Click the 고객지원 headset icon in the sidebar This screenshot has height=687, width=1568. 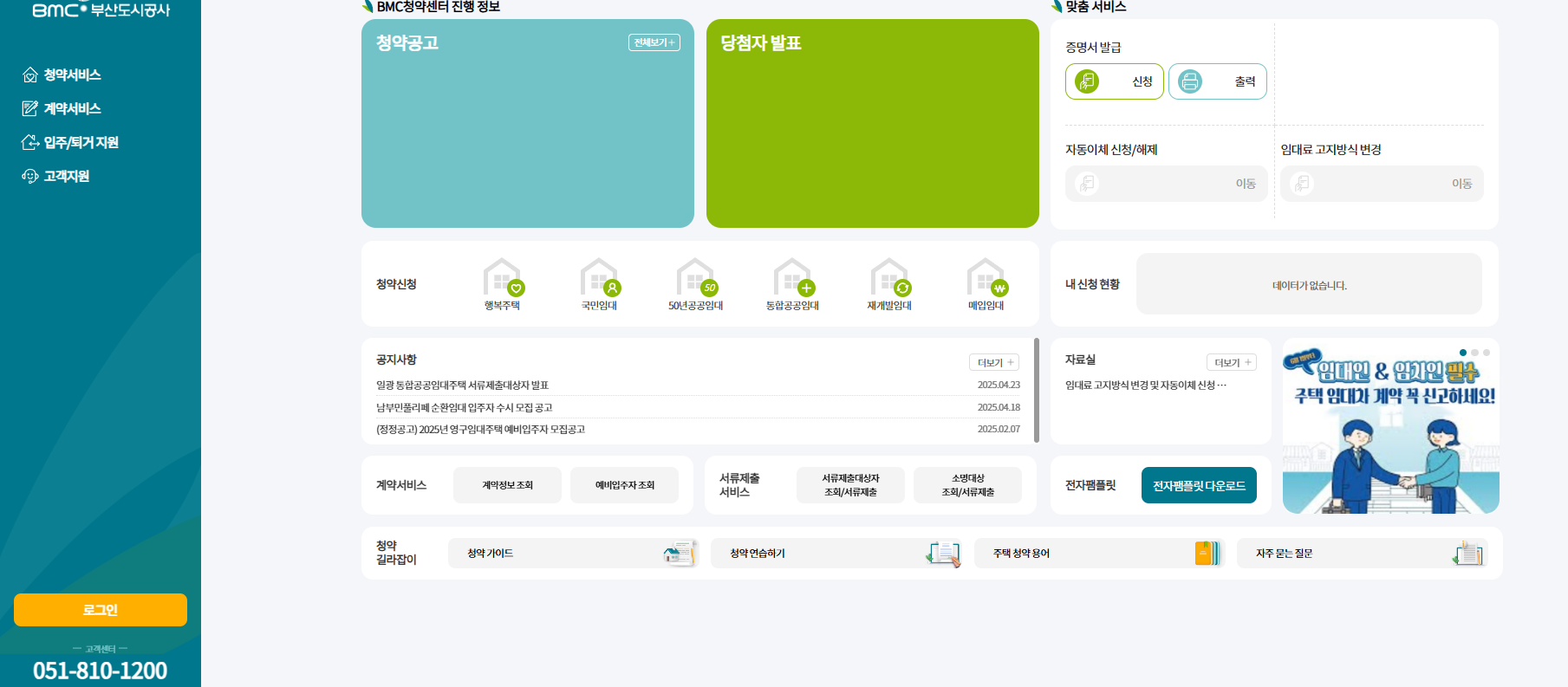click(30, 176)
